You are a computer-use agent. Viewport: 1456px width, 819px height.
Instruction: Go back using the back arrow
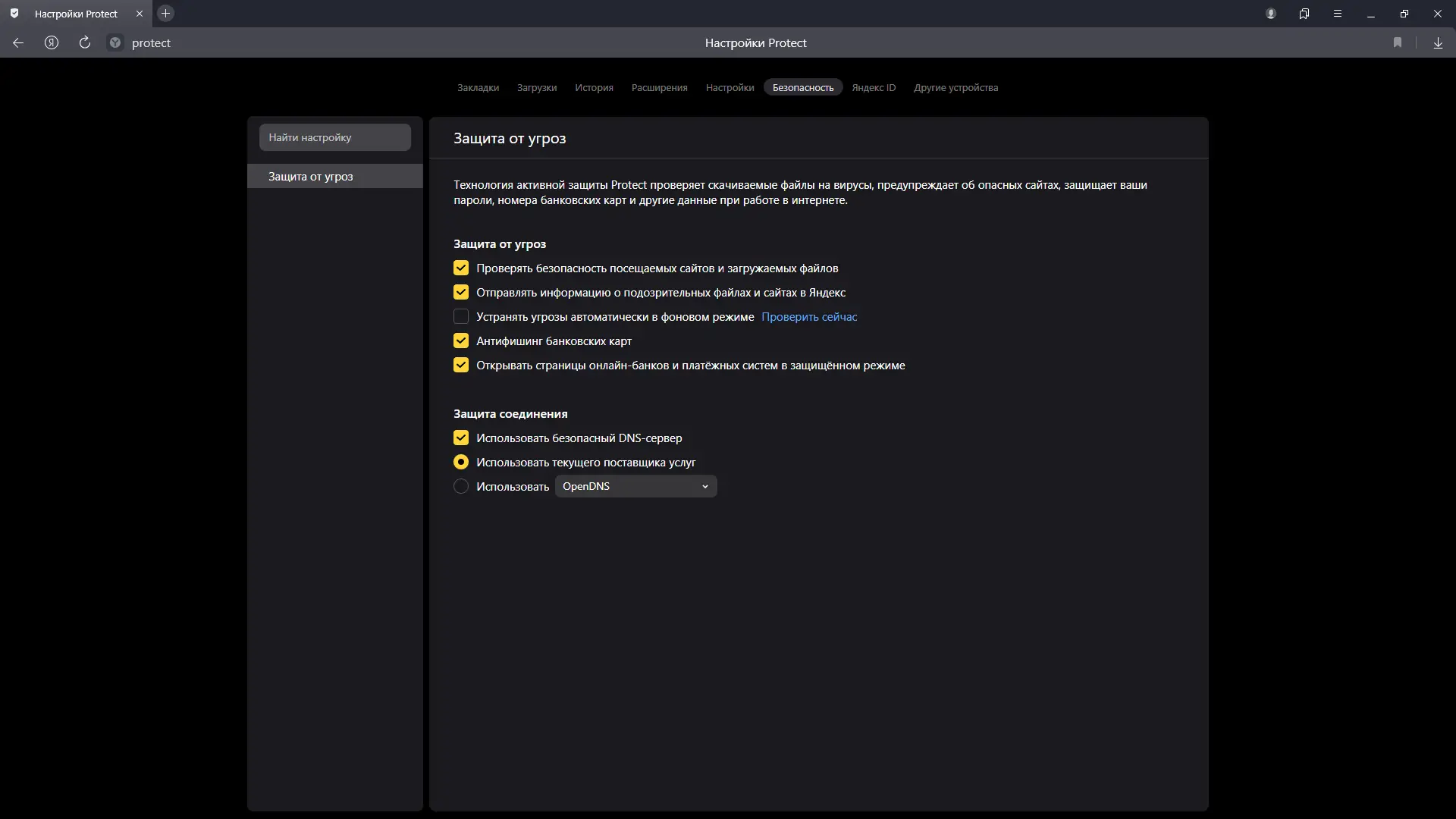click(18, 43)
